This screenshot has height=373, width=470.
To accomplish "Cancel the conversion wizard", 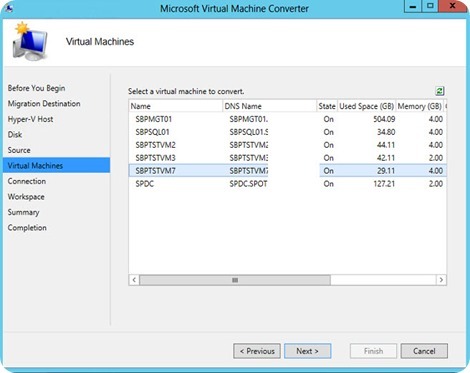I will [x=424, y=351].
